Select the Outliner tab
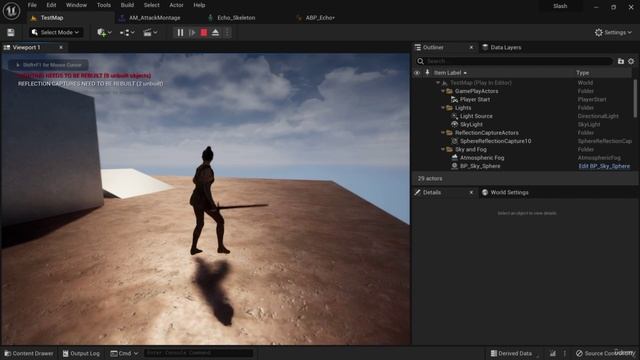640x360 pixels. coord(433,47)
